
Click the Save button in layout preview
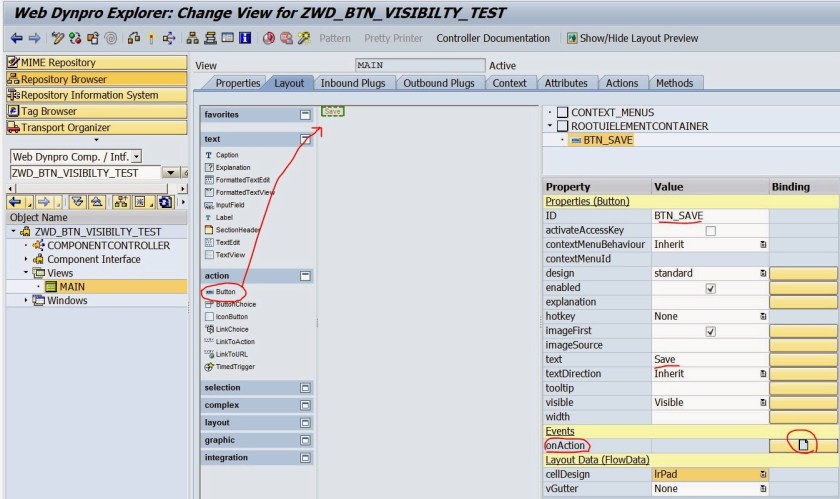[x=333, y=111]
